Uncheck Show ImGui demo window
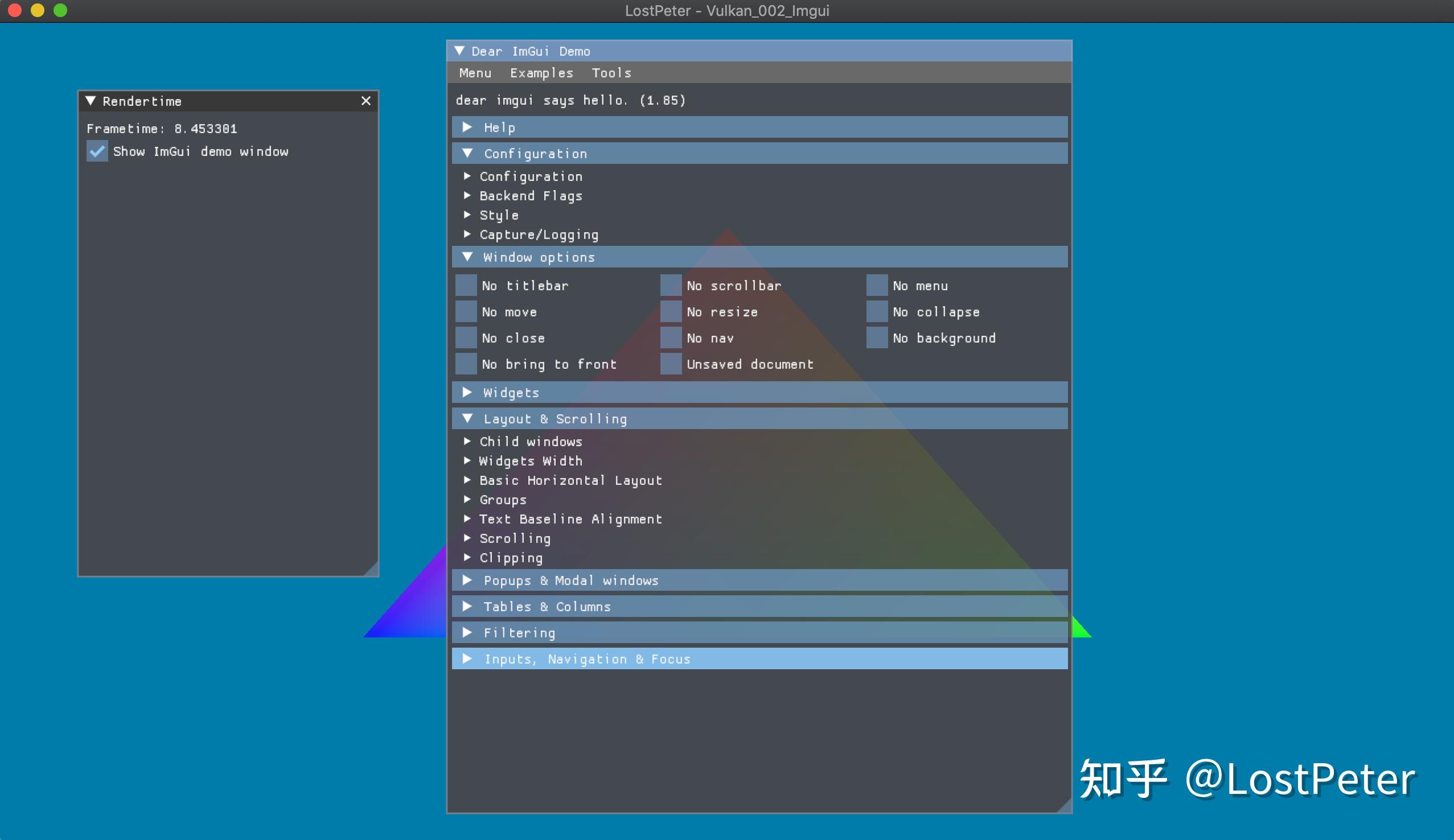1454x840 pixels. (96, 151)
